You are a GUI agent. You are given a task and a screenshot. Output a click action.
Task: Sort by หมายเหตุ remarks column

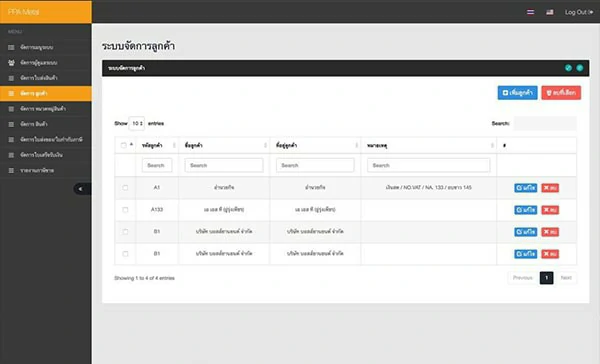click(429, 145)
